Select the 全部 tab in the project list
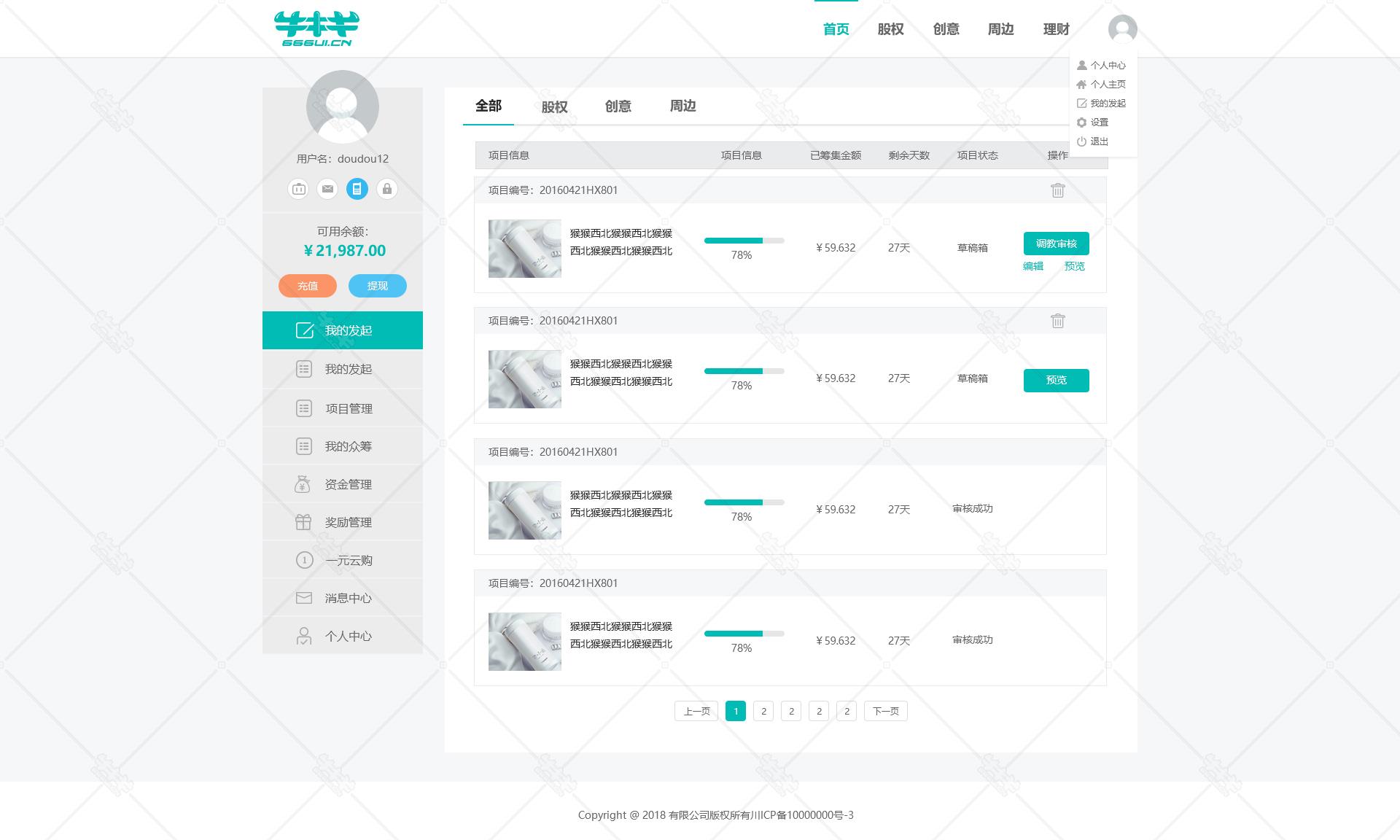1400x840 pixels. pyautogui.click(x=489, y=106)
